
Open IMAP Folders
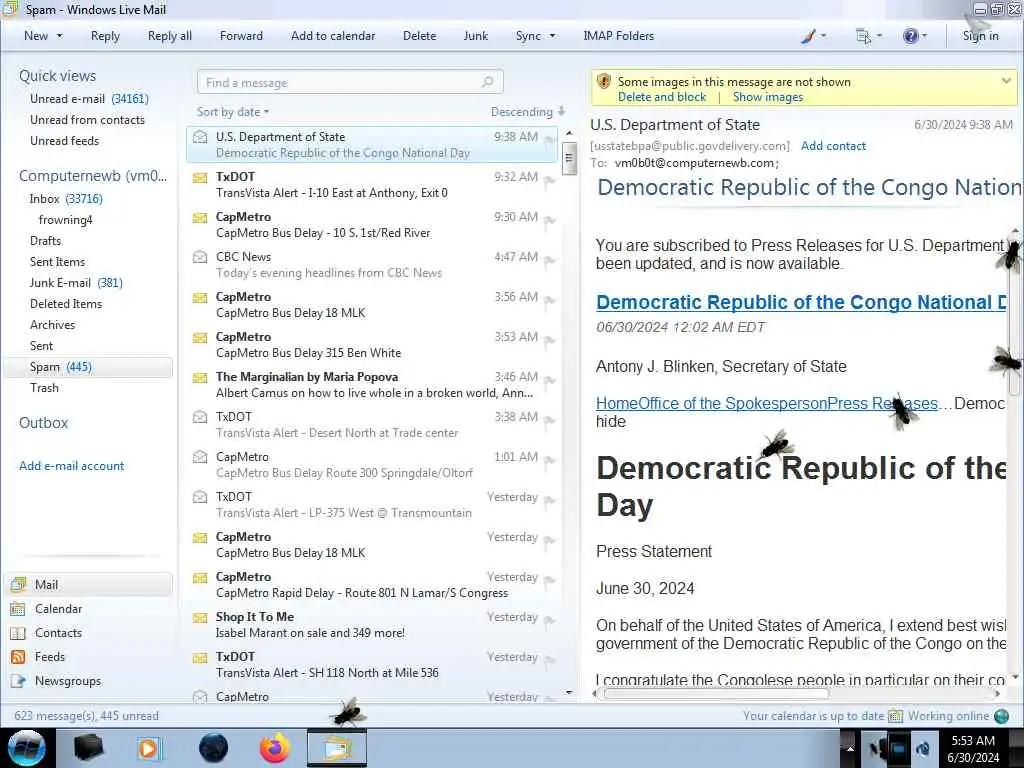[x=618, y=36]
